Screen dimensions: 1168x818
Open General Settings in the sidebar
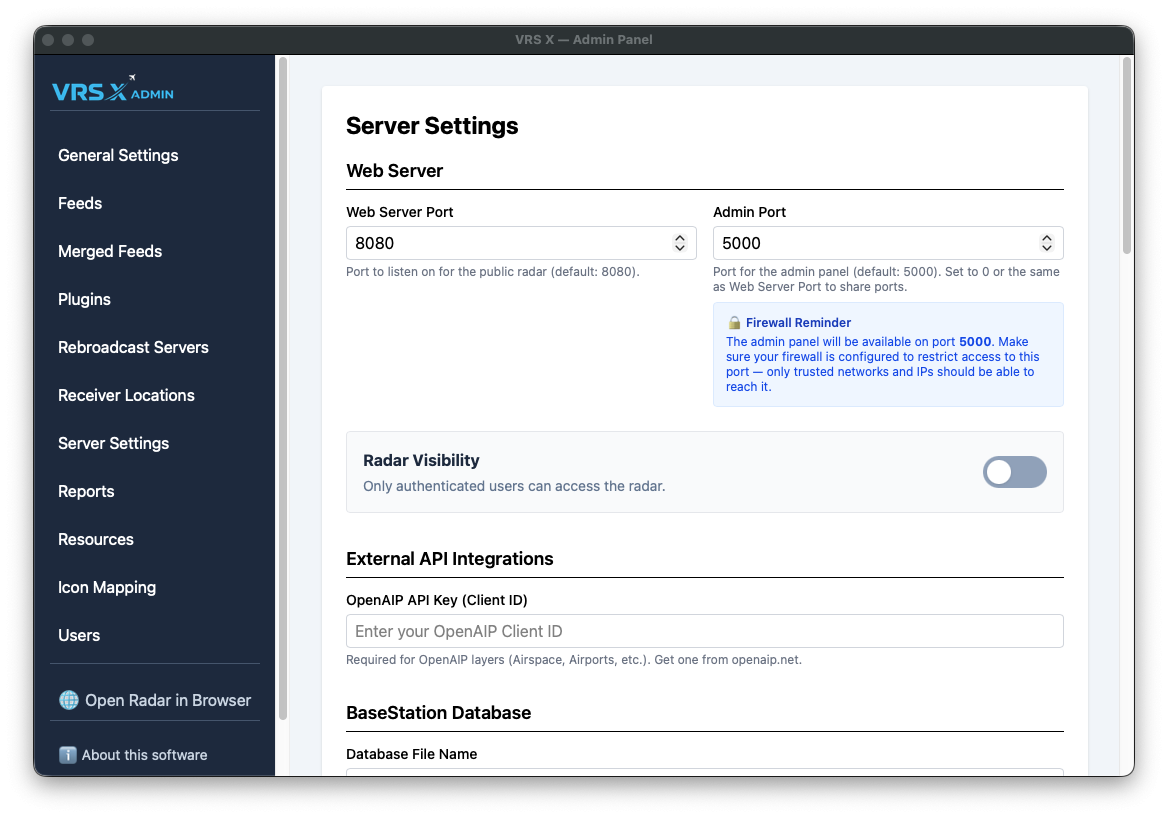118,155
